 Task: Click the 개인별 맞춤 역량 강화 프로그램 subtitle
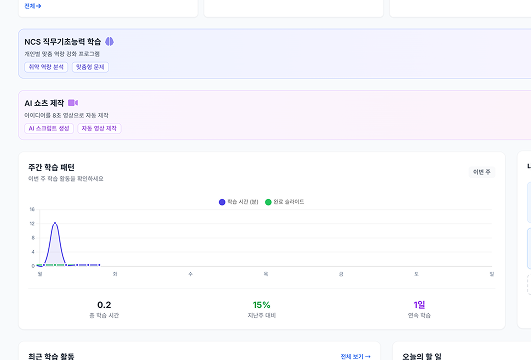point(62,54)
